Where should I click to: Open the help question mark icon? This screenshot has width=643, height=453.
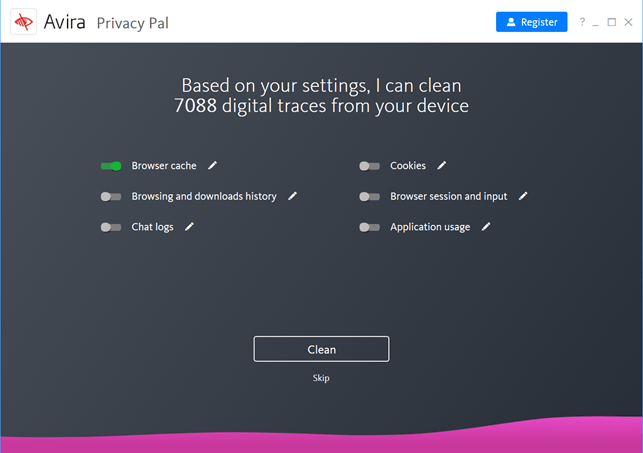click(x=582, y=22)
